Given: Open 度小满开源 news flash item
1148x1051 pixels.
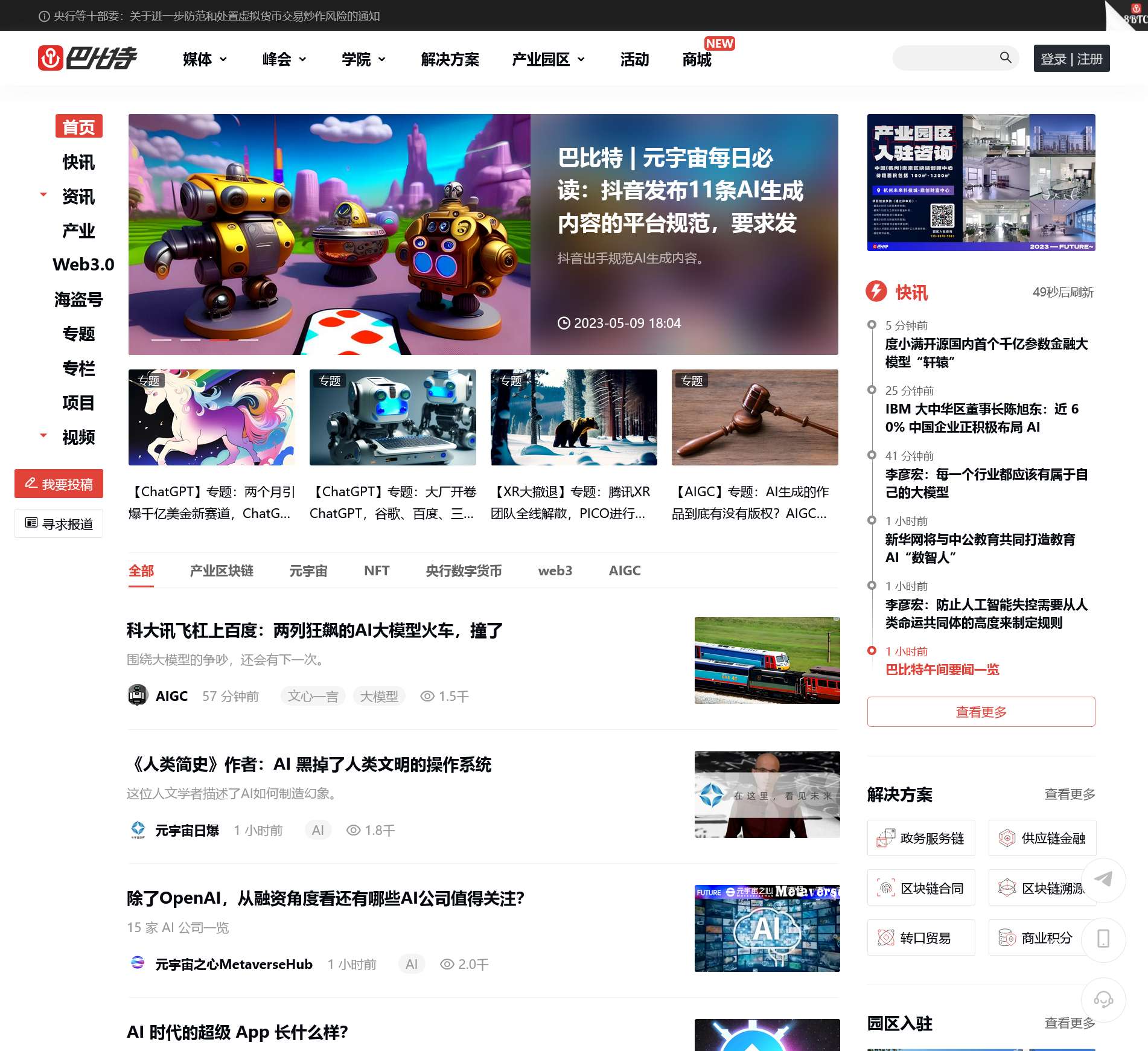Looking at the screenshot, I should click(986, 353).
